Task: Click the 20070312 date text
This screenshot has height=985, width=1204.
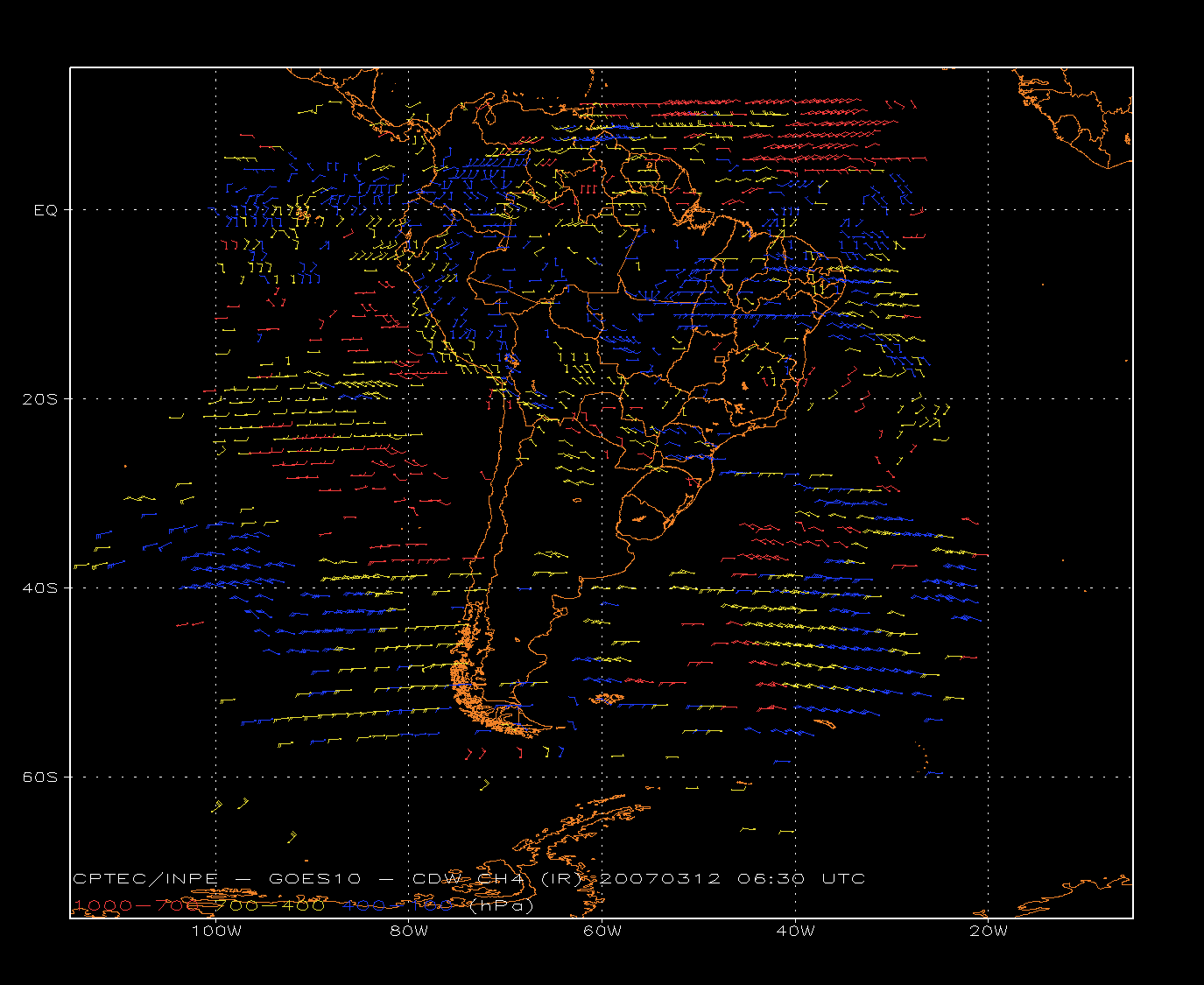Action: pyautogui.click(x=659, y=878)
